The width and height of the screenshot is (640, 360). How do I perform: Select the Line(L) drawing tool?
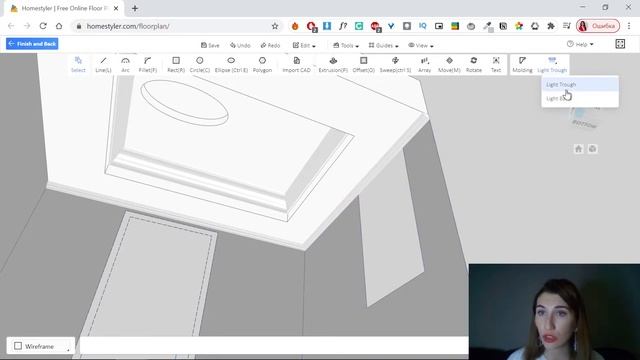(x=103, y=64)
